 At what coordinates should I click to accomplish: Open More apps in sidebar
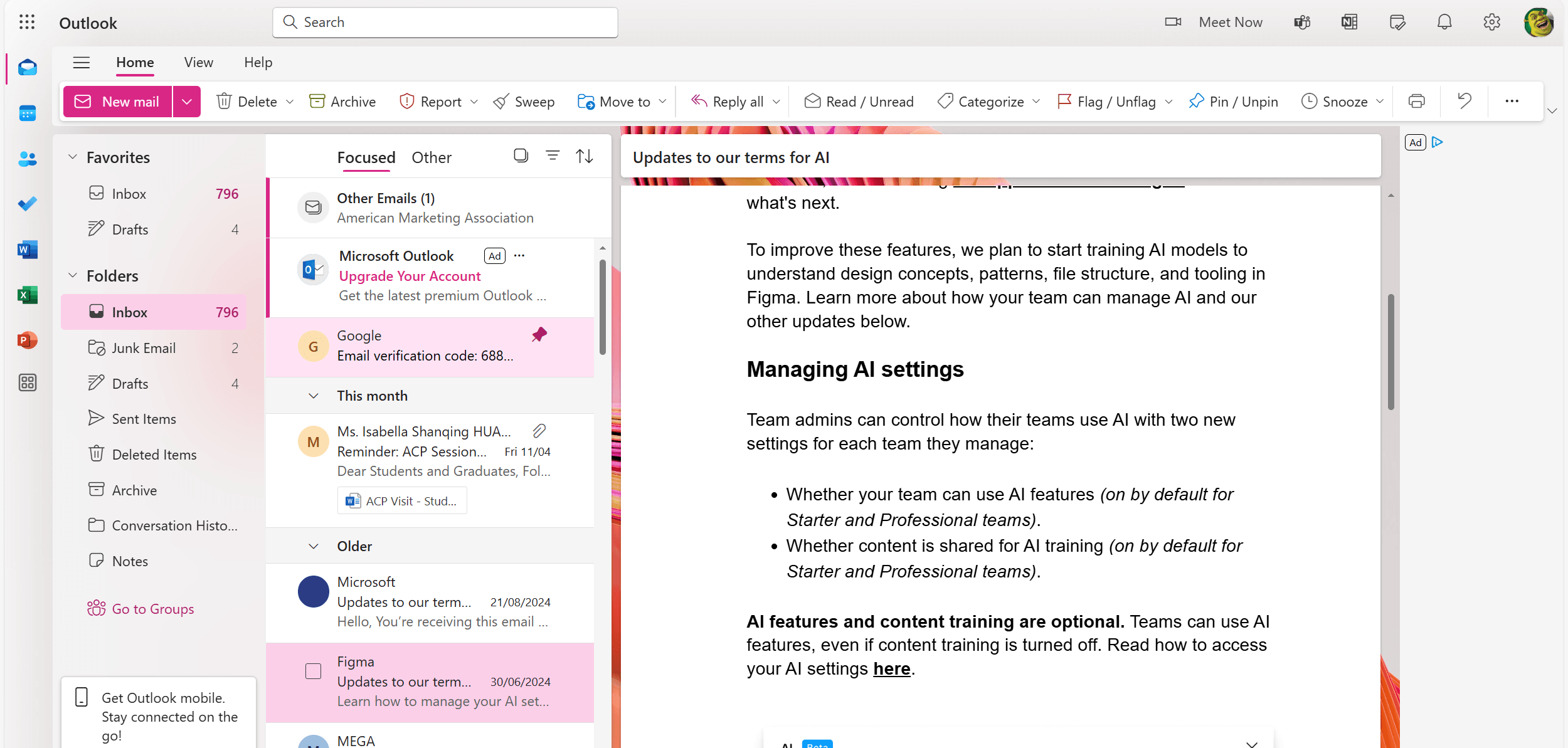28,382
